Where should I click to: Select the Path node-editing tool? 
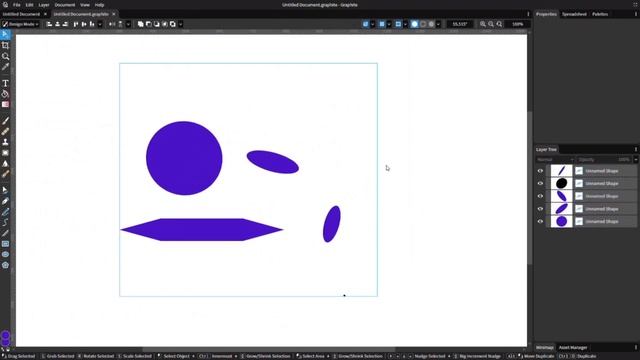point(5,190)
